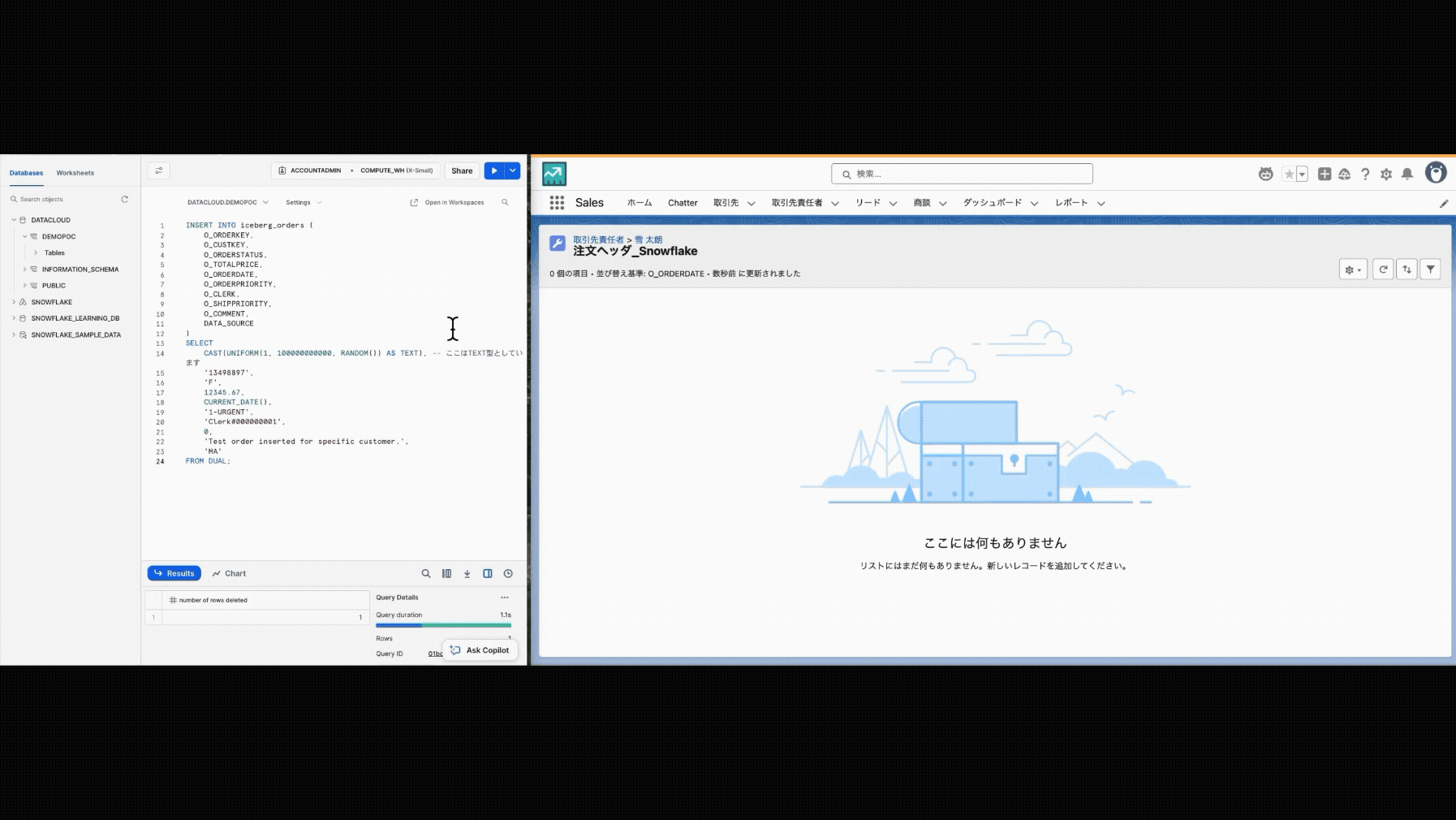Select the Results tab

tap(174, 573)
